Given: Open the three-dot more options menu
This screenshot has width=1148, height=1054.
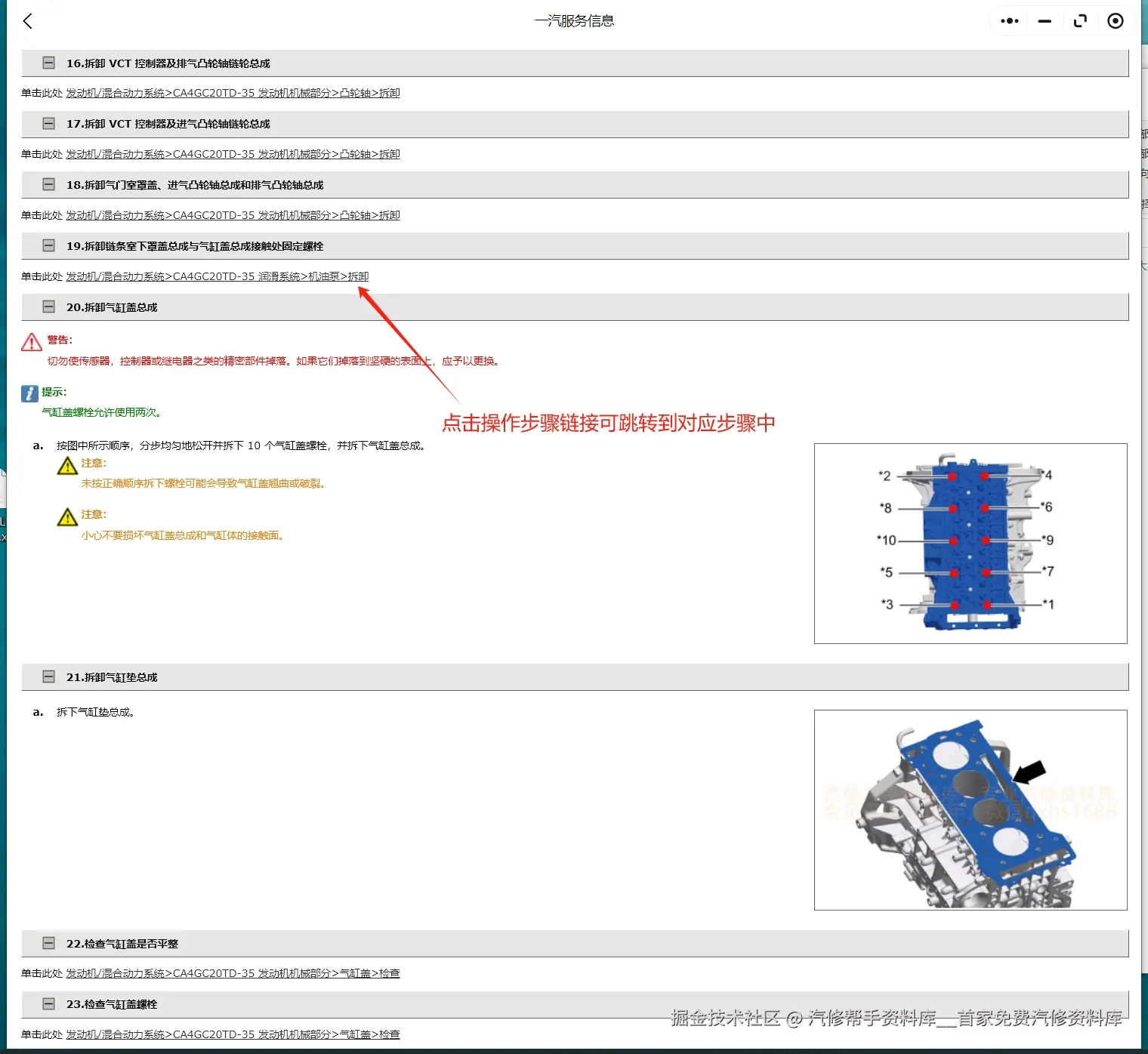Looking at the screenshot, I should 1009,21.
